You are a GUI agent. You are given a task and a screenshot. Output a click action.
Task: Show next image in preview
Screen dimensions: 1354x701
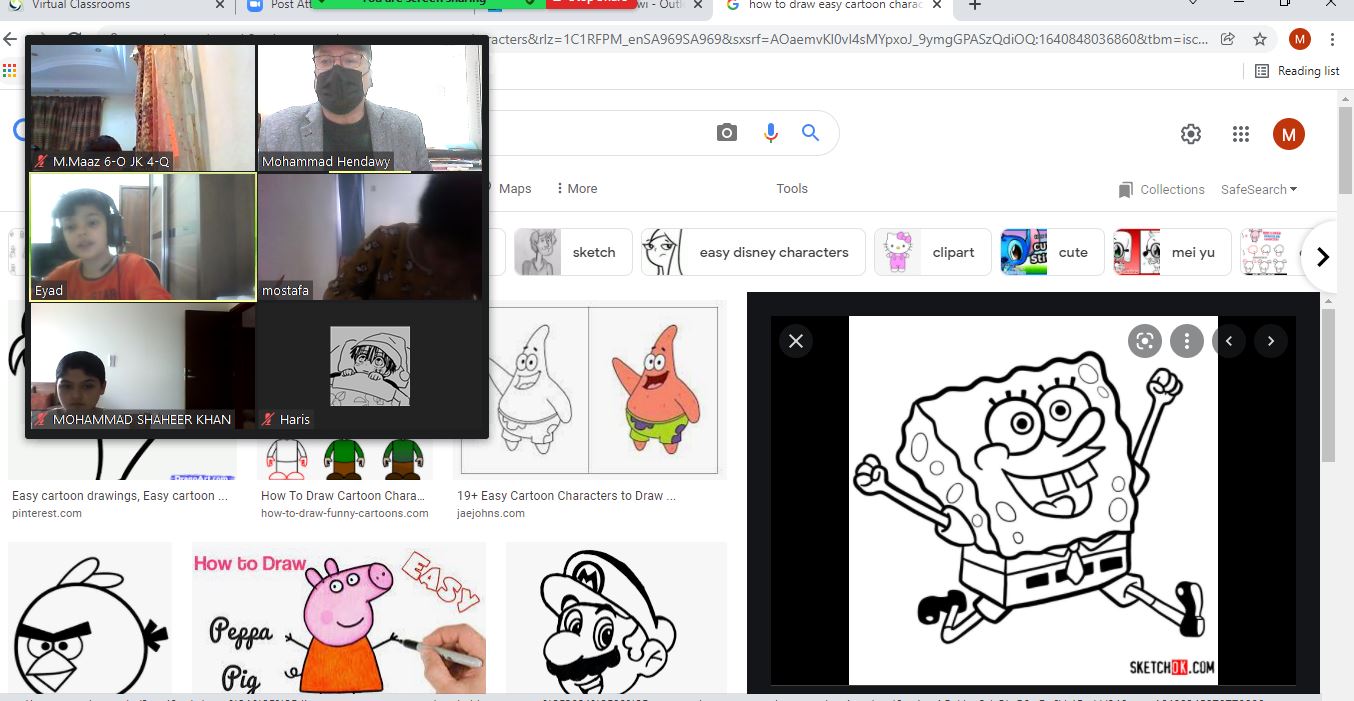(x=1271, y=341)
